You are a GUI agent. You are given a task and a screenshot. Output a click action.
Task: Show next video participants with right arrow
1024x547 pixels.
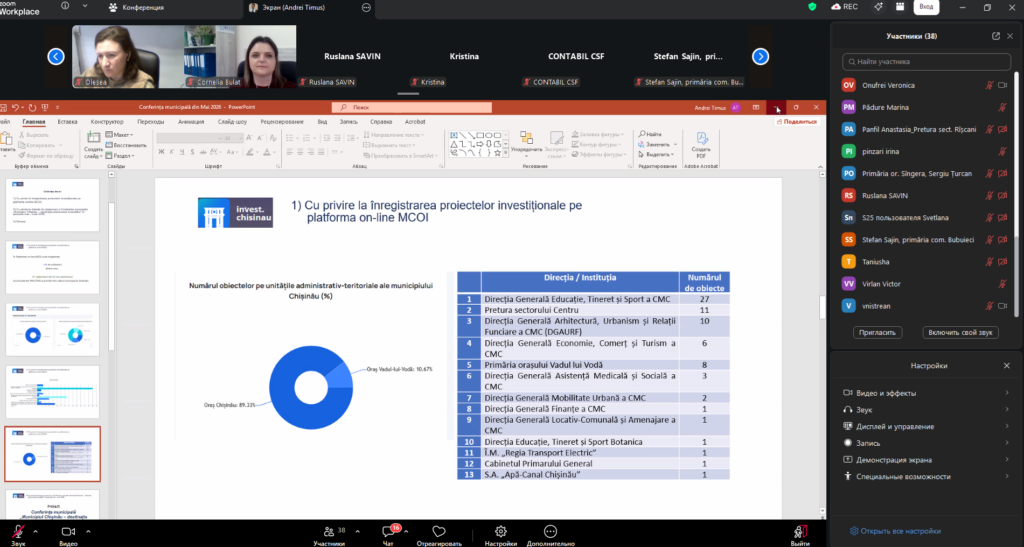pos(760,57)
